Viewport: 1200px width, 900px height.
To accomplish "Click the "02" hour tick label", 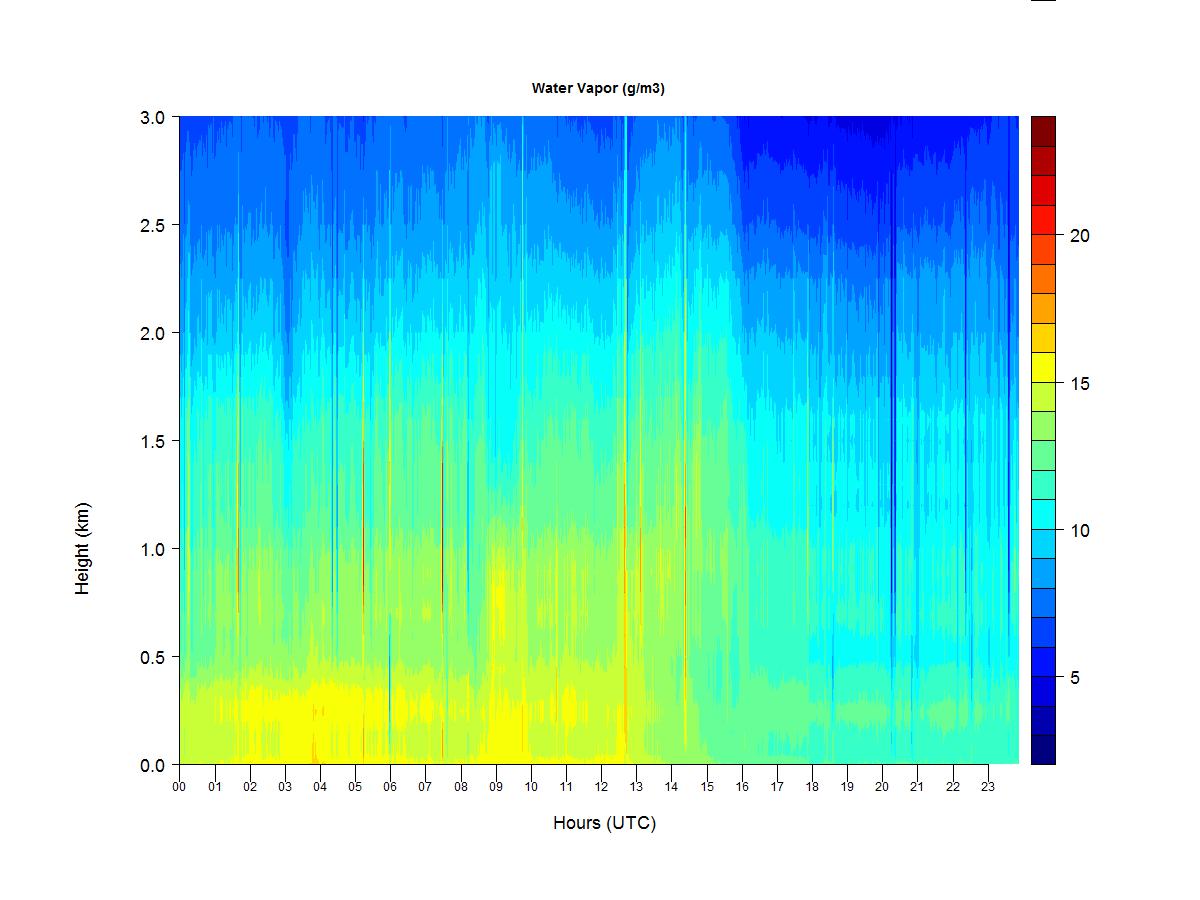I will [249, 787].
